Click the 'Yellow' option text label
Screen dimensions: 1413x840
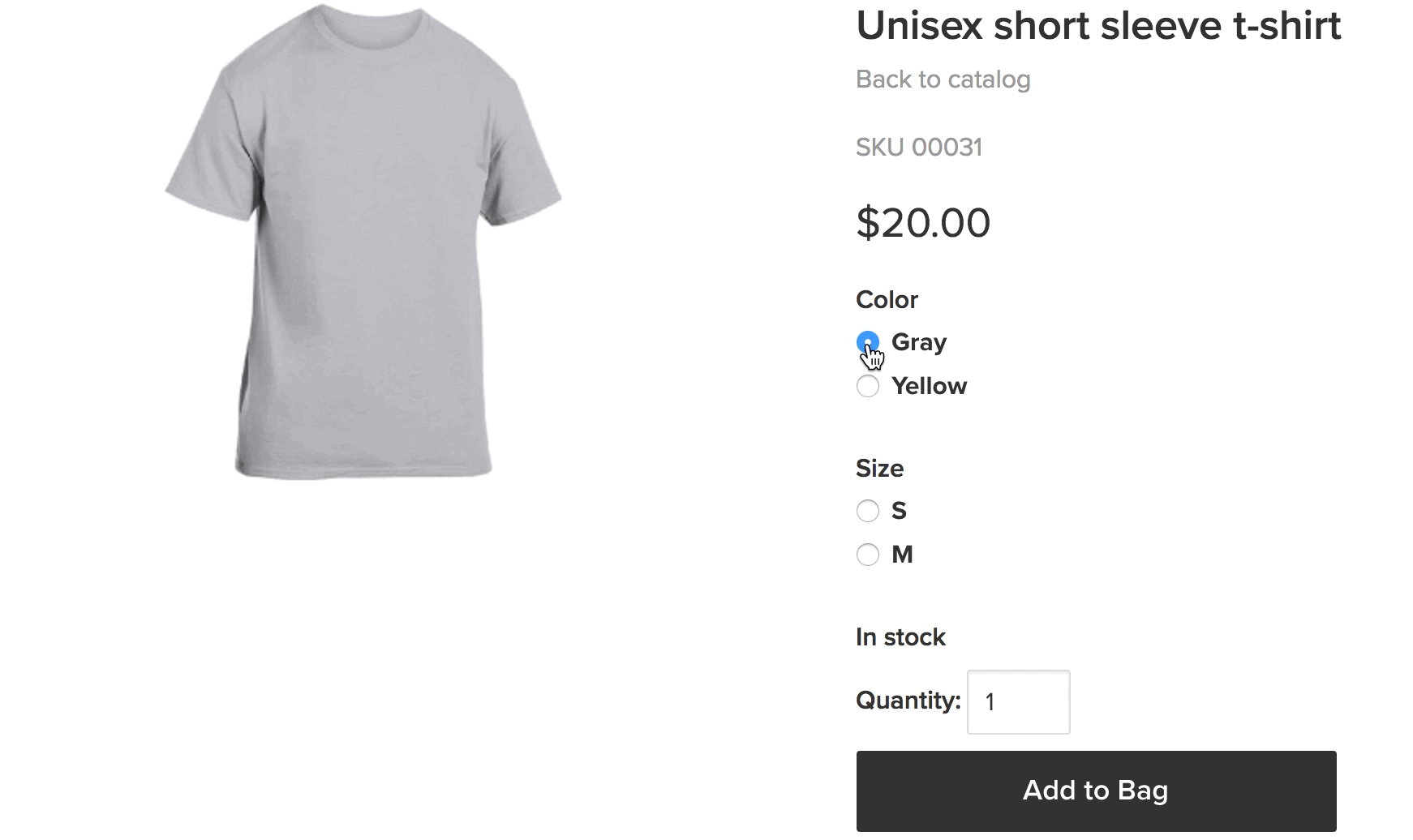(929, 386)
